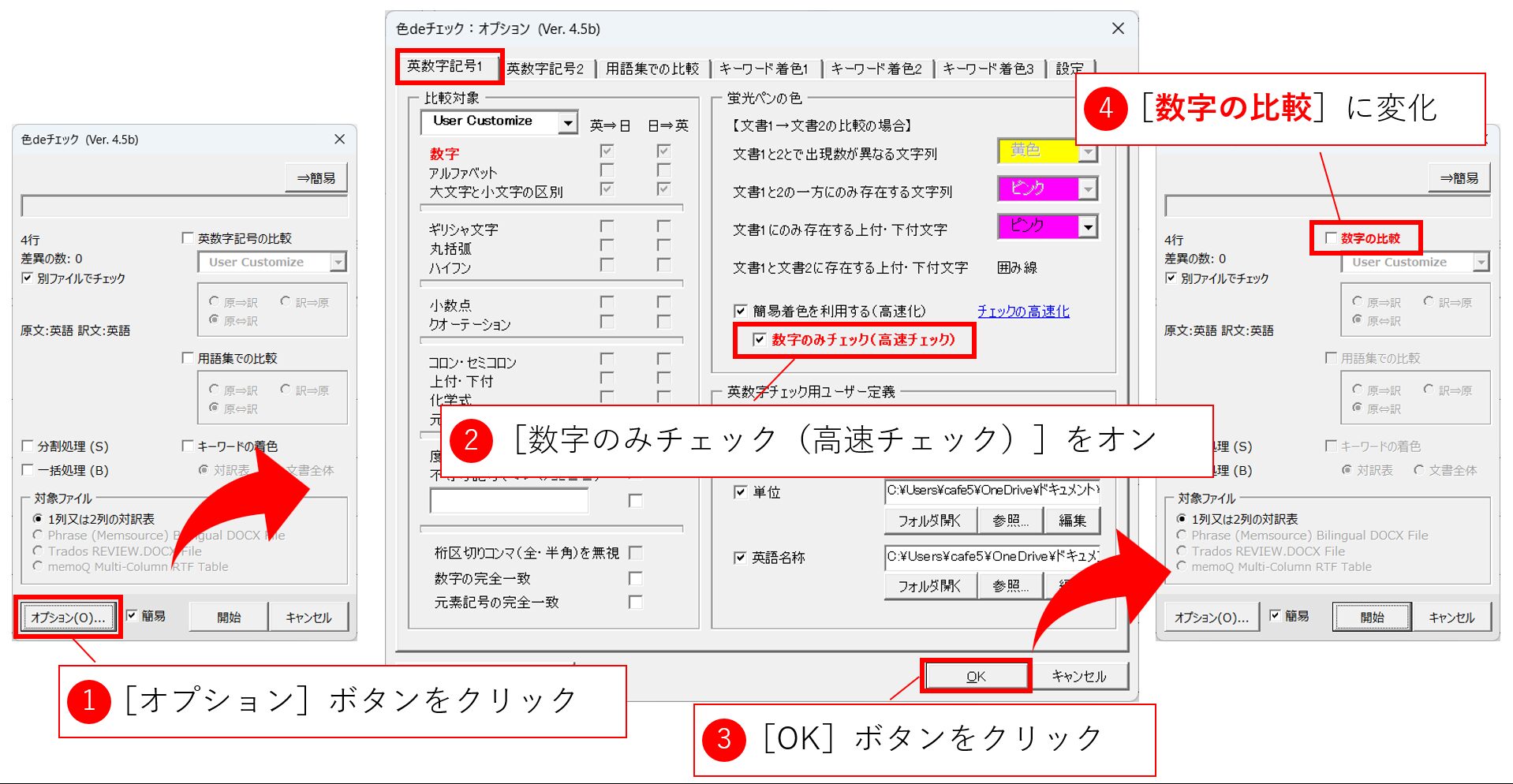Click the オプション(O)... button in left dialog
The width and height of the screenshot is (1513, 784).
(68, 617)
